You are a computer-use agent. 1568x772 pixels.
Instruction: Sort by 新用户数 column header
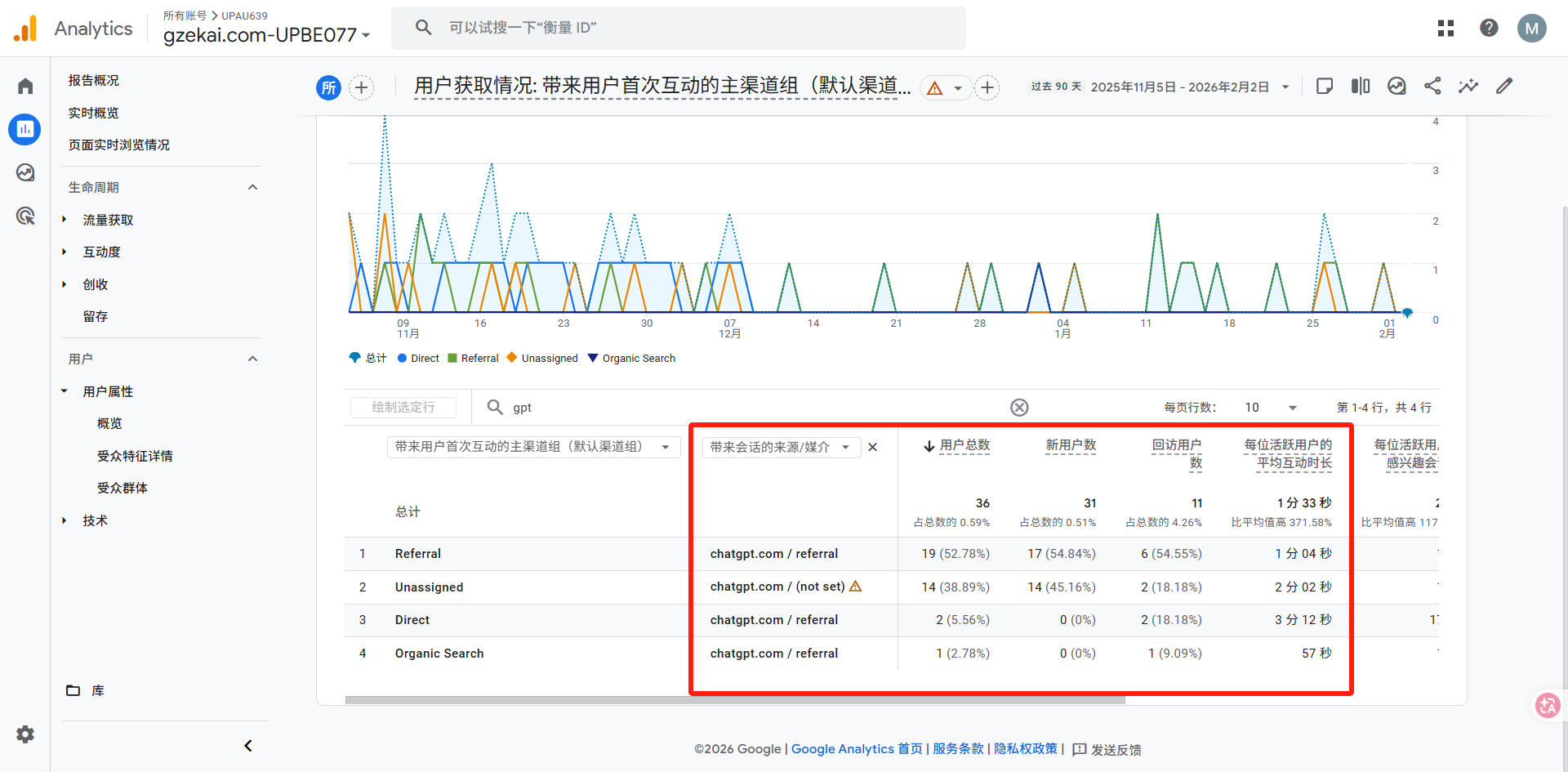pos(1071,445)
